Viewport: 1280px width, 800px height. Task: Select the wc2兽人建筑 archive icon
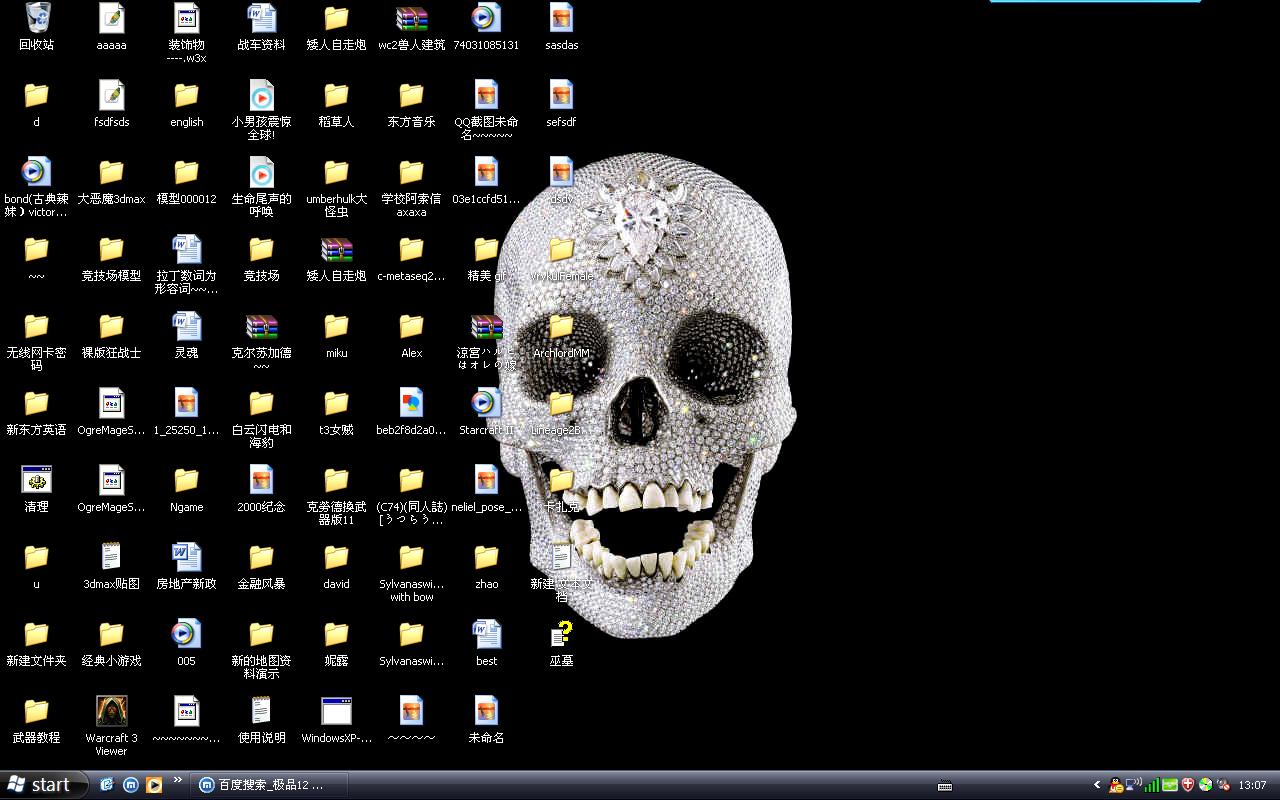[x=412, y=18]
